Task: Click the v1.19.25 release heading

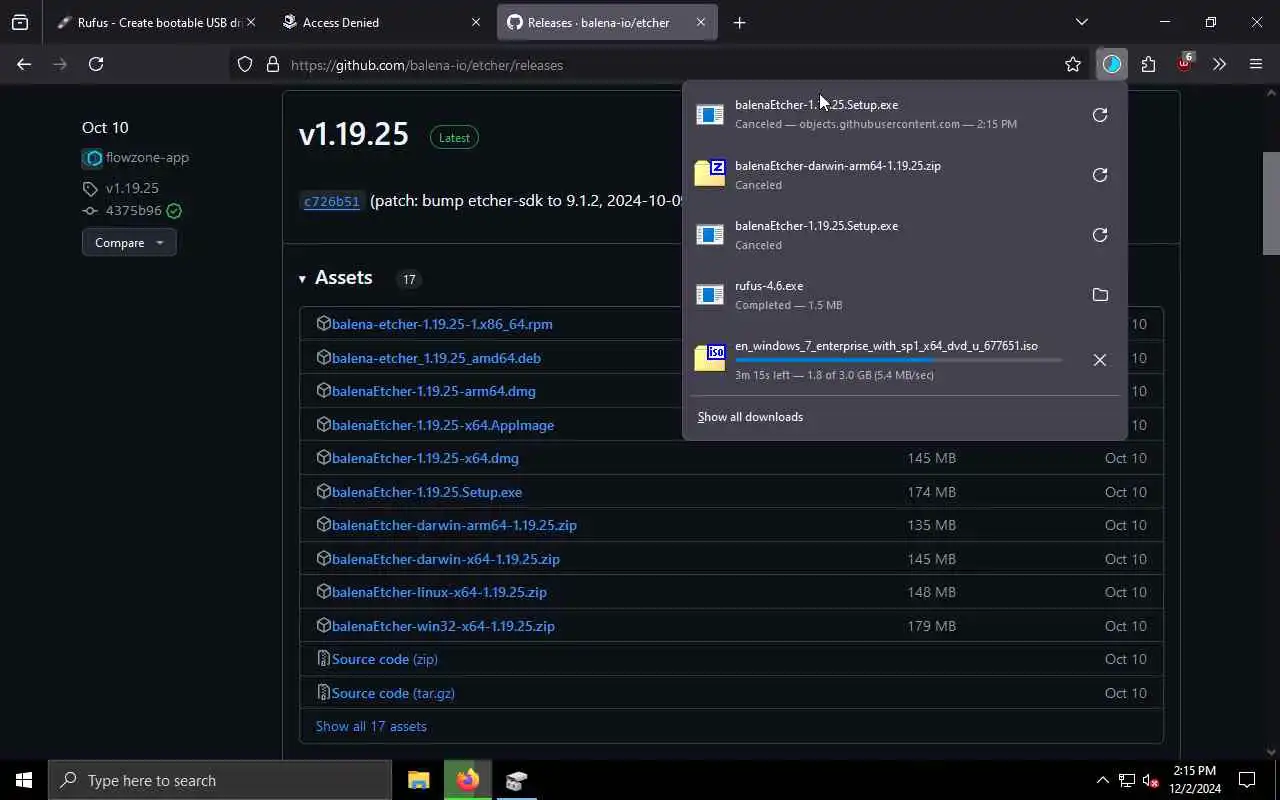Action: (354, 134)
